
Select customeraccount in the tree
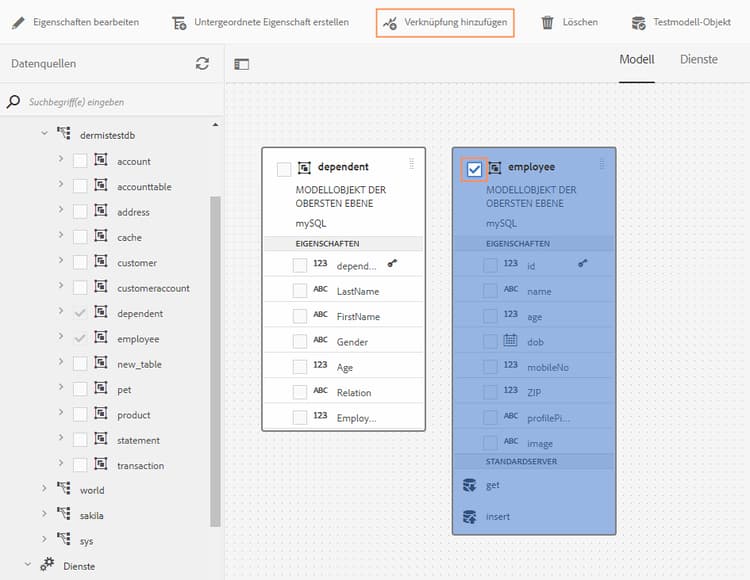coord(153,288)
